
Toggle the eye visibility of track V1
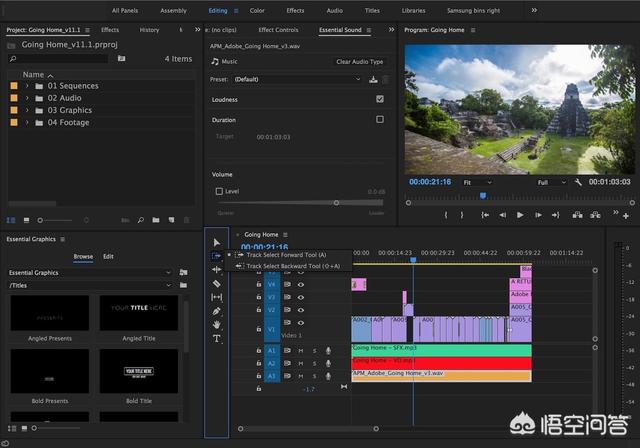301,323
